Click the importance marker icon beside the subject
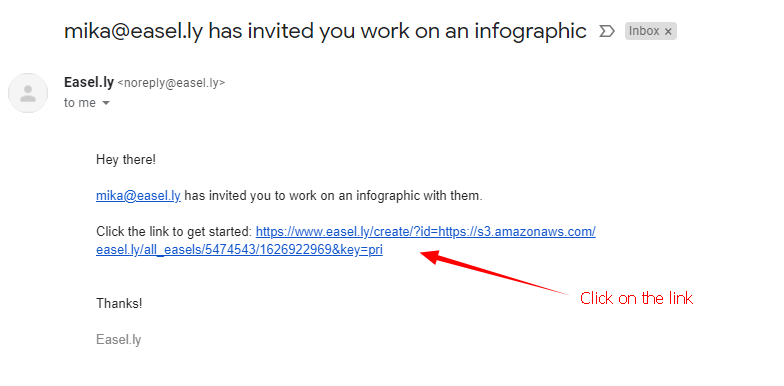 point(606,32)
